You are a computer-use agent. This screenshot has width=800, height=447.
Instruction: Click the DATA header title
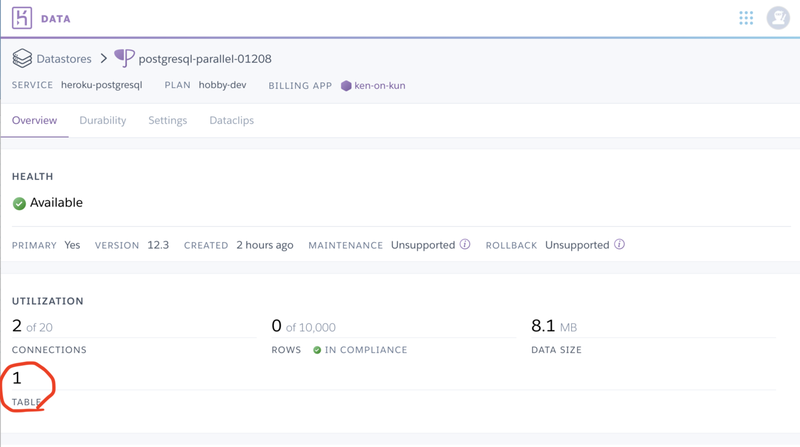point(56,19)
